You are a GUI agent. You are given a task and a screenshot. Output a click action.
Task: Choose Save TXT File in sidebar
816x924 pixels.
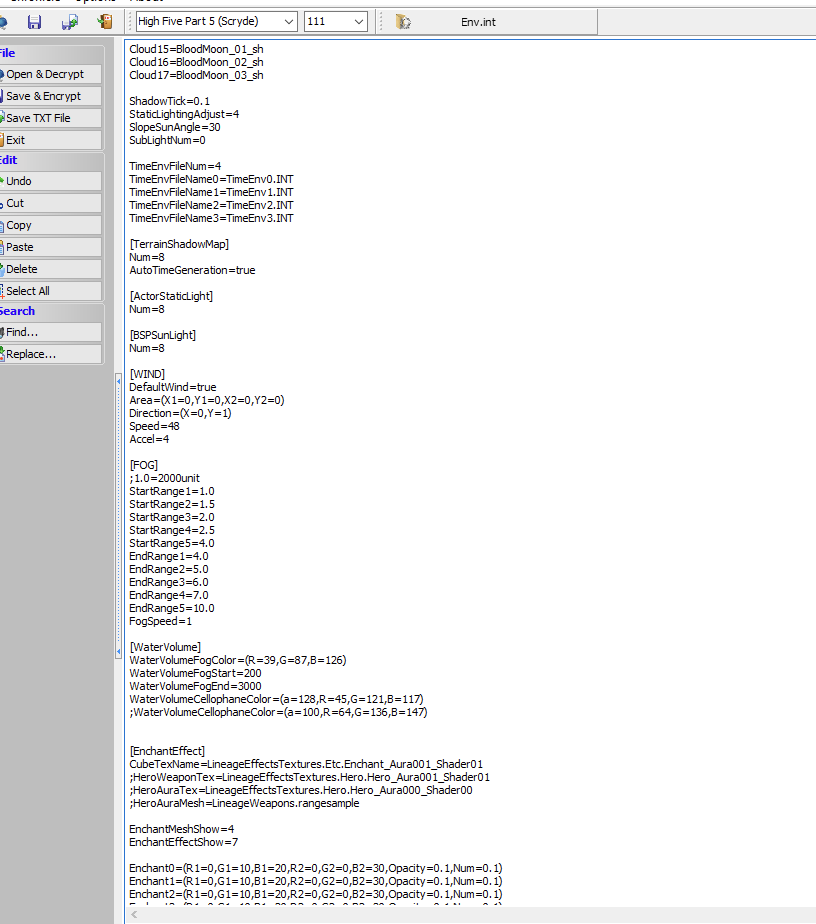tap(50, 118)
